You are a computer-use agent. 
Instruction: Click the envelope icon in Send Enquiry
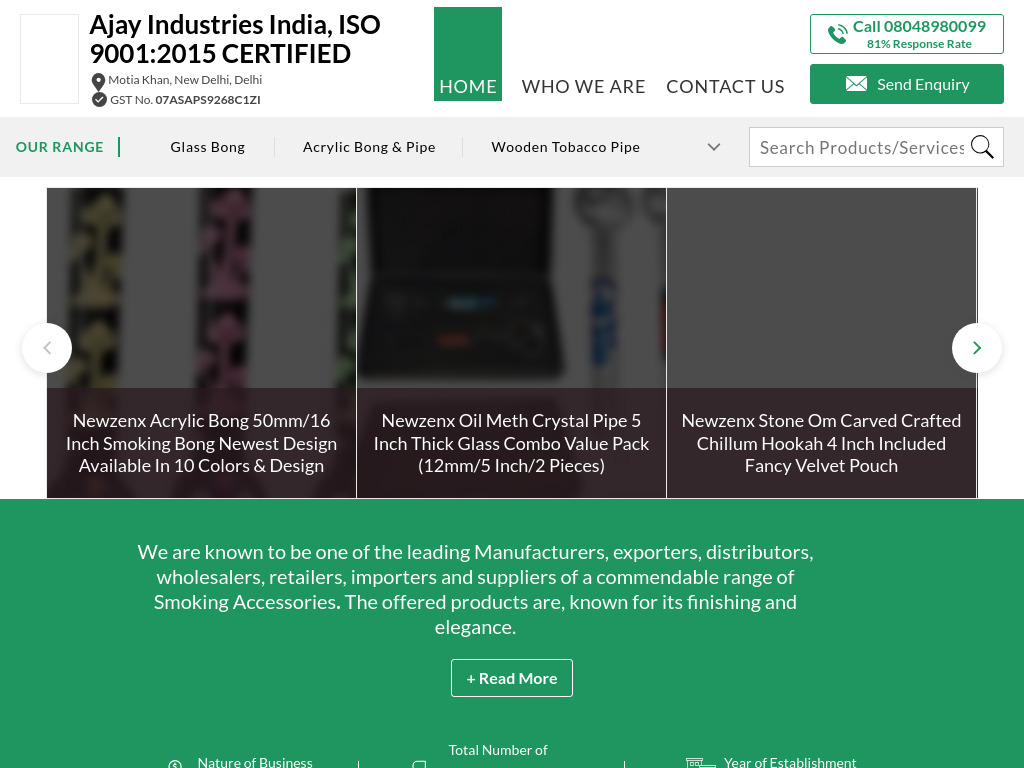tap(856, 84)
